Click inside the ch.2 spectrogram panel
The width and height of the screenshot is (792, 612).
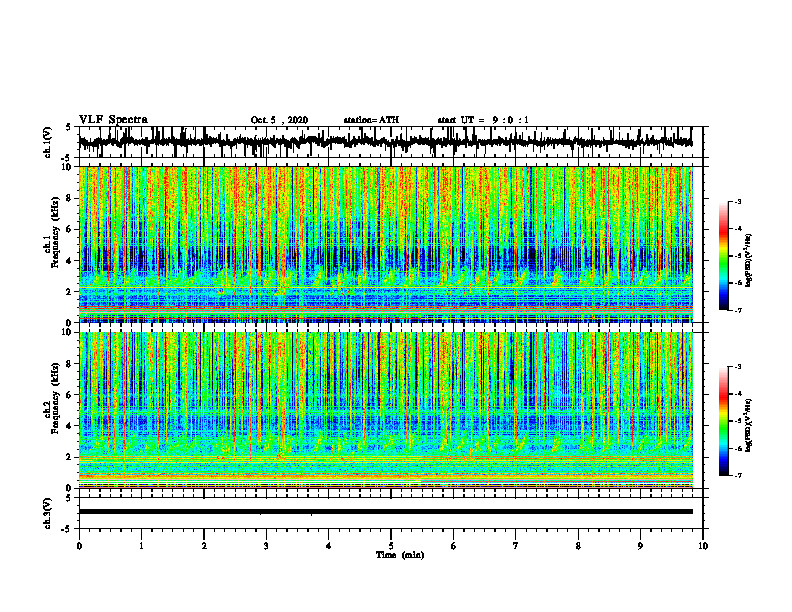385,410
